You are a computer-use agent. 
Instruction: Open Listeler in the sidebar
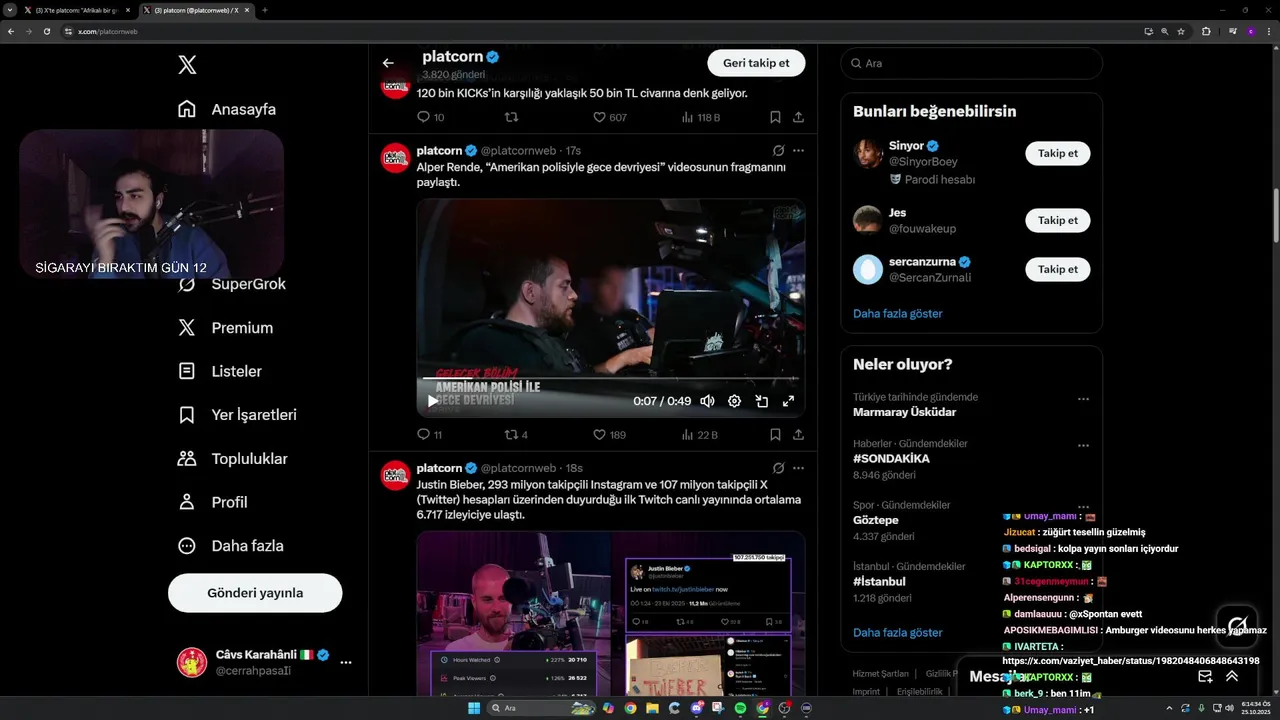pos(220,371)
